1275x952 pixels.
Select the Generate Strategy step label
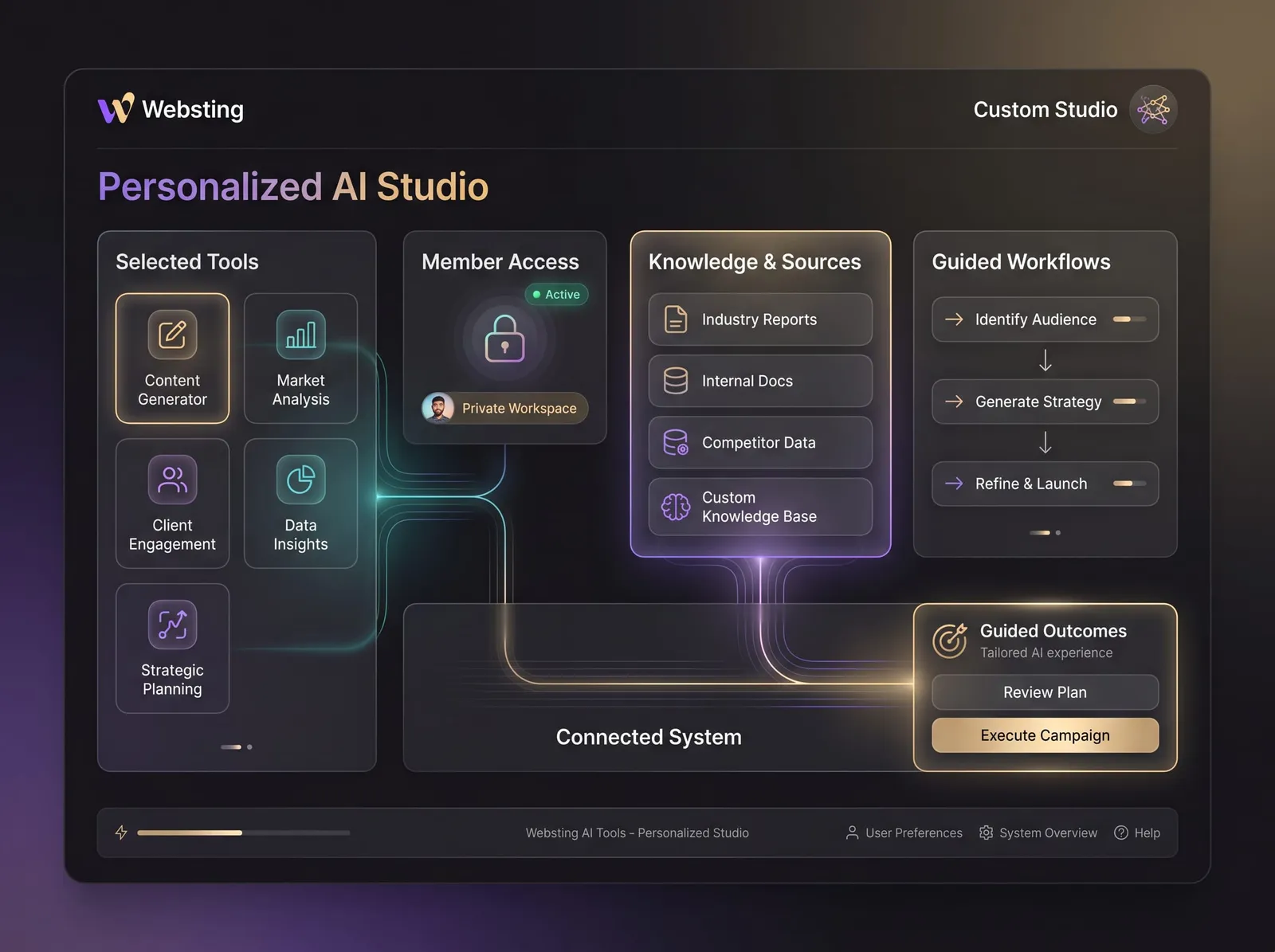(x=1038, y=402)
